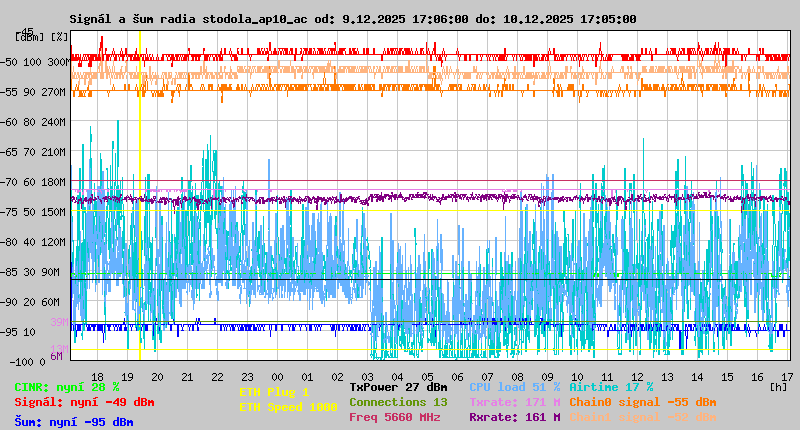
Task: Click the Rxrate 161 M legend entry
Action: (514, 417)
